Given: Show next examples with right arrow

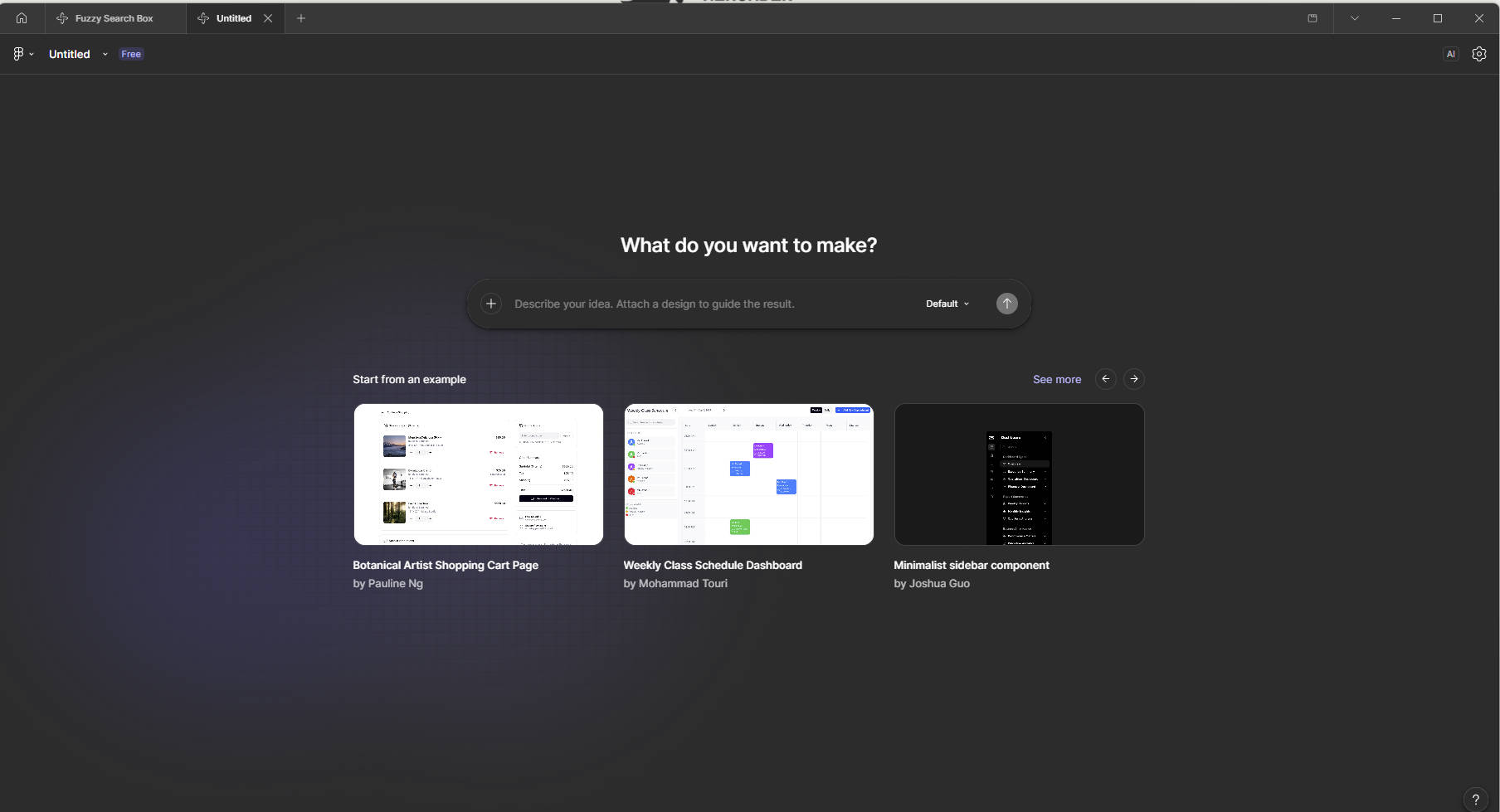Looking at the screenshot, I should click(1133, 379).
